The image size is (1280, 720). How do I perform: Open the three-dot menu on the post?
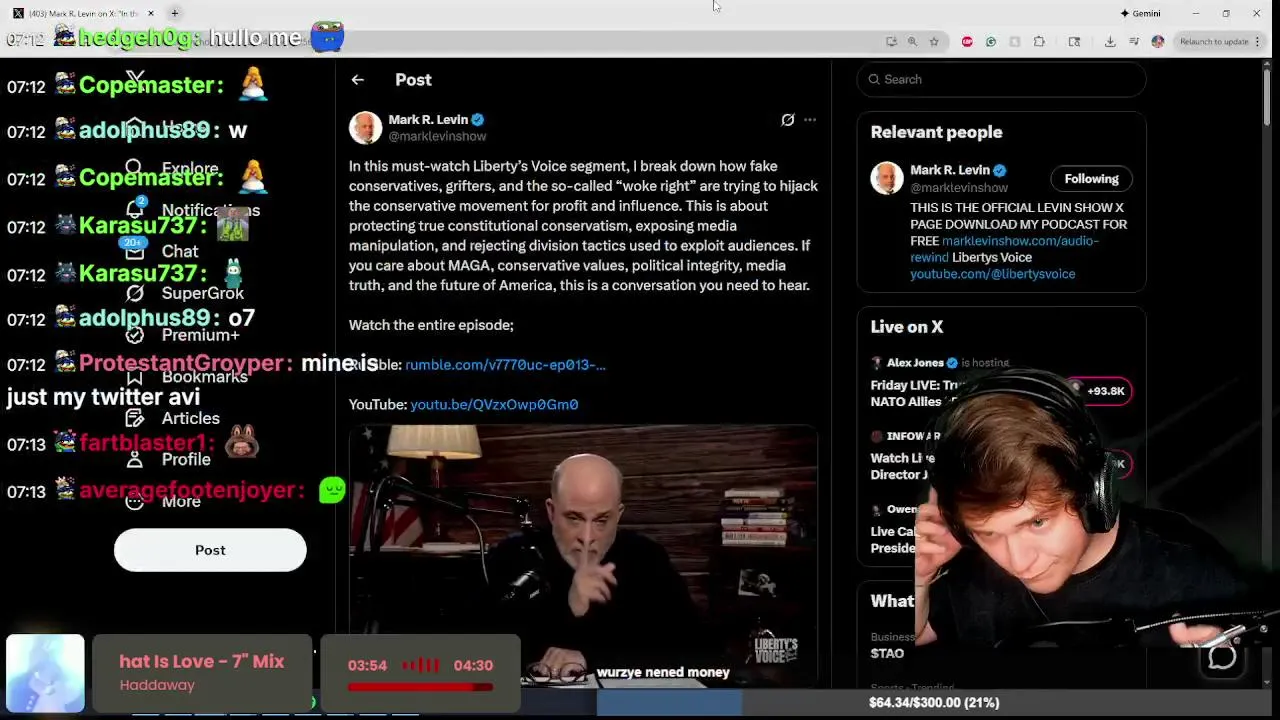(810, 120)
